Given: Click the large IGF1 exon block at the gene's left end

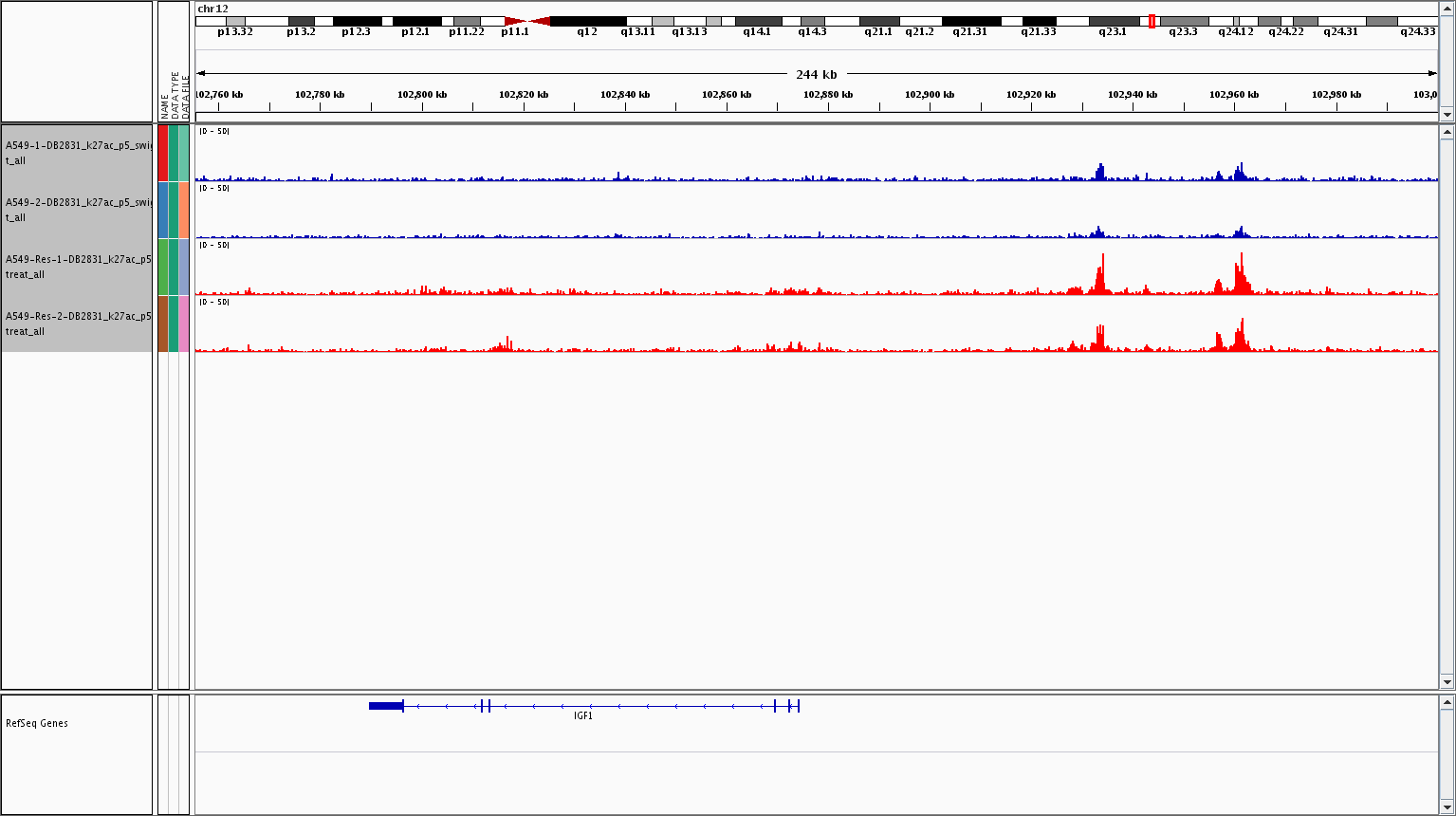Looking at the screenshot, I should (386, 705).
